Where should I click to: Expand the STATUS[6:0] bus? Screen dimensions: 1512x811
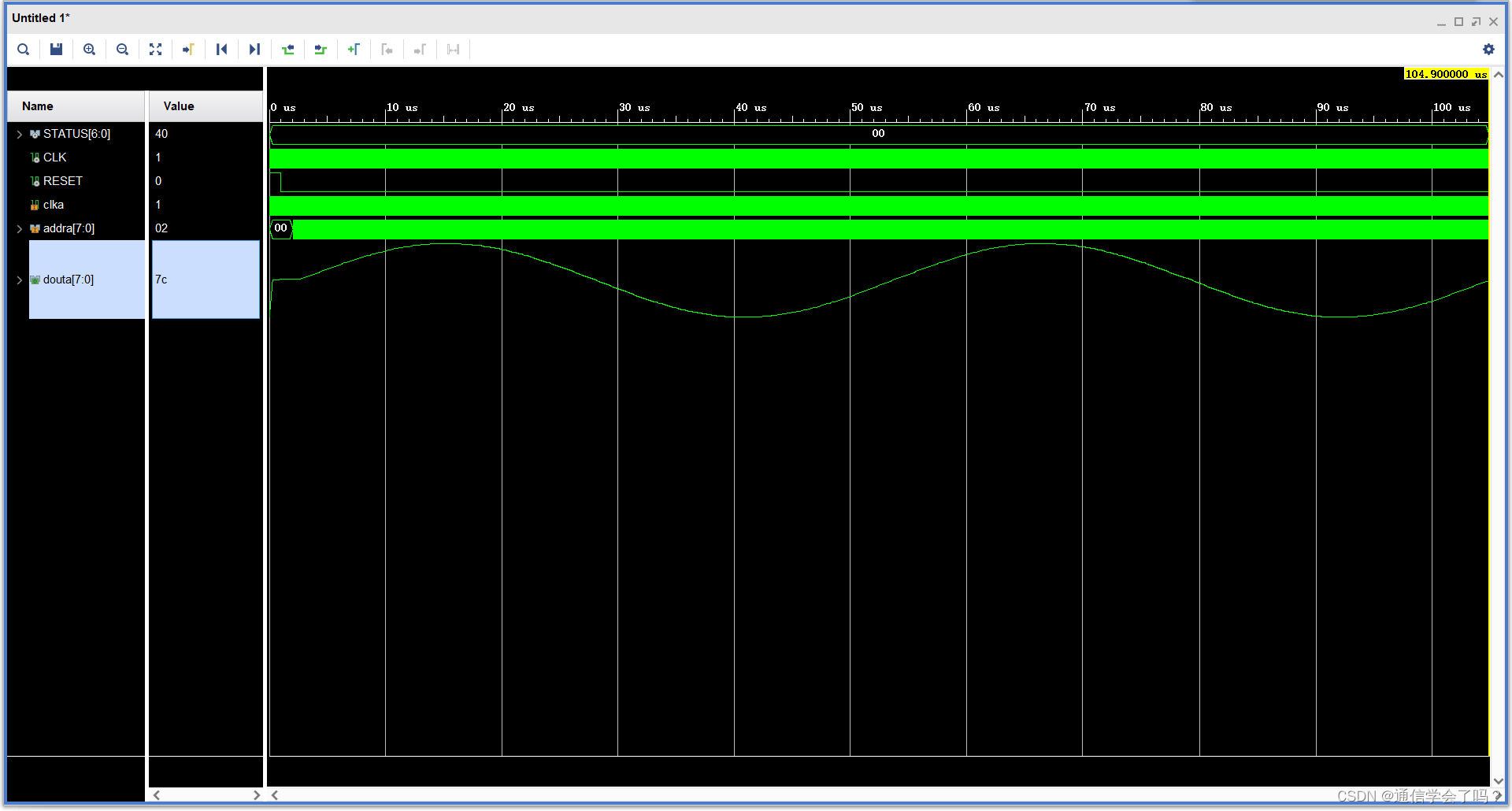click(20, 135)
